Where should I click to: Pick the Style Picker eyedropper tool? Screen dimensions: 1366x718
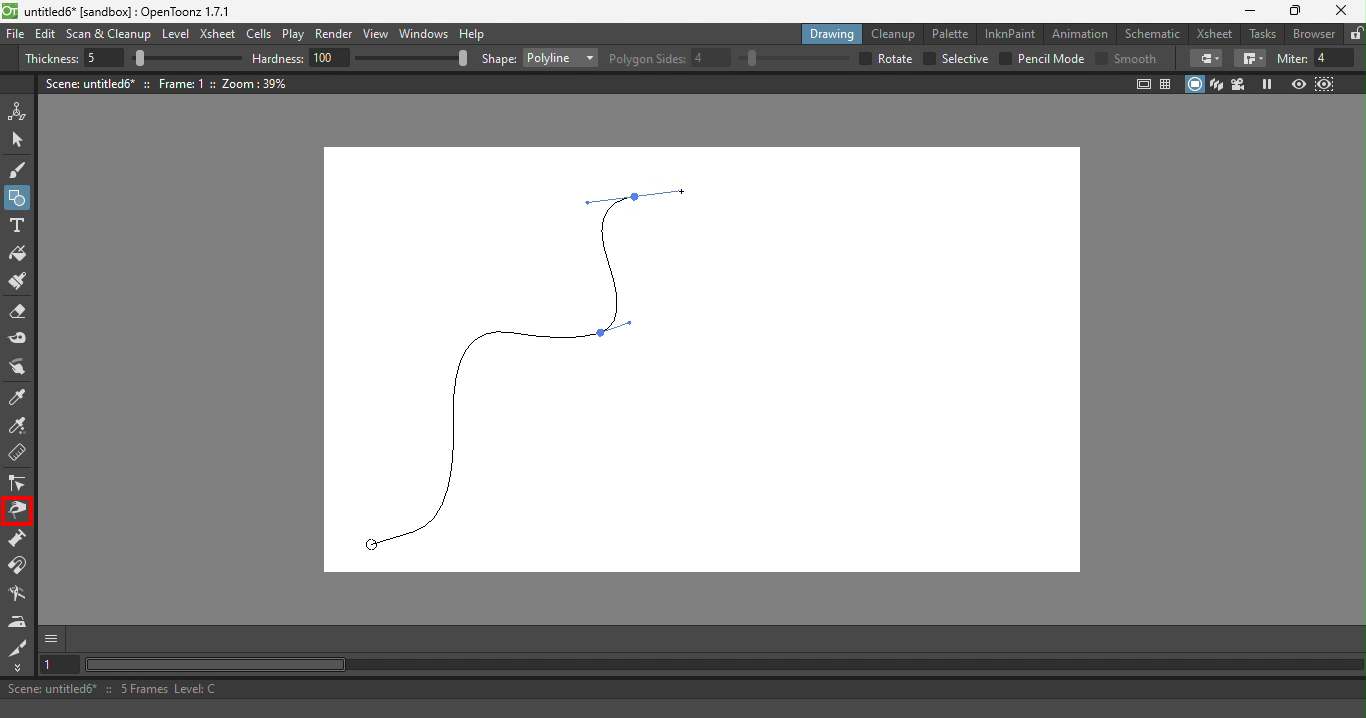tap(17, 397)
